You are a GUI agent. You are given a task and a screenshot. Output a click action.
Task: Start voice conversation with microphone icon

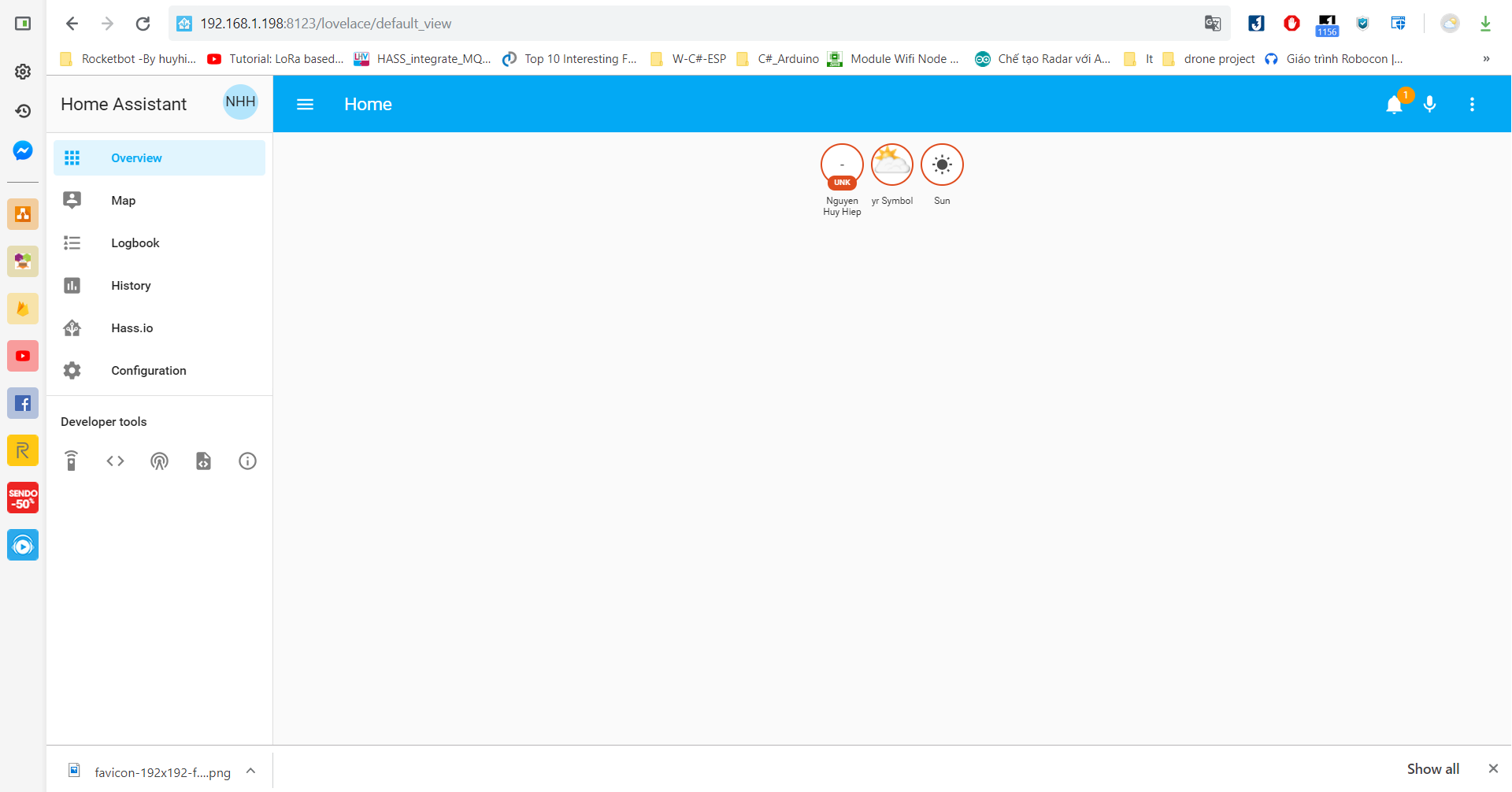tap(1430, 104)
